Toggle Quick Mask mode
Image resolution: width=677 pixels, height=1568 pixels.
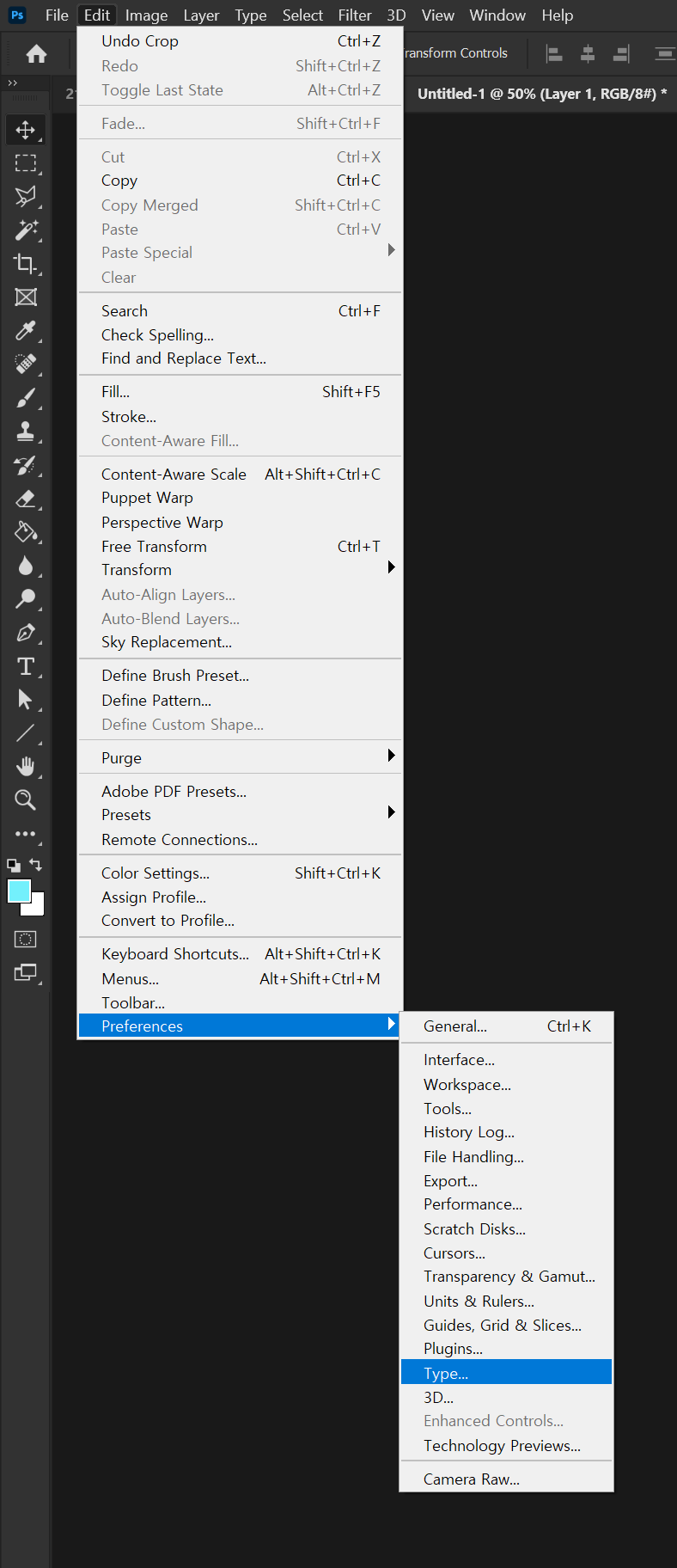(x=26, y=940)
